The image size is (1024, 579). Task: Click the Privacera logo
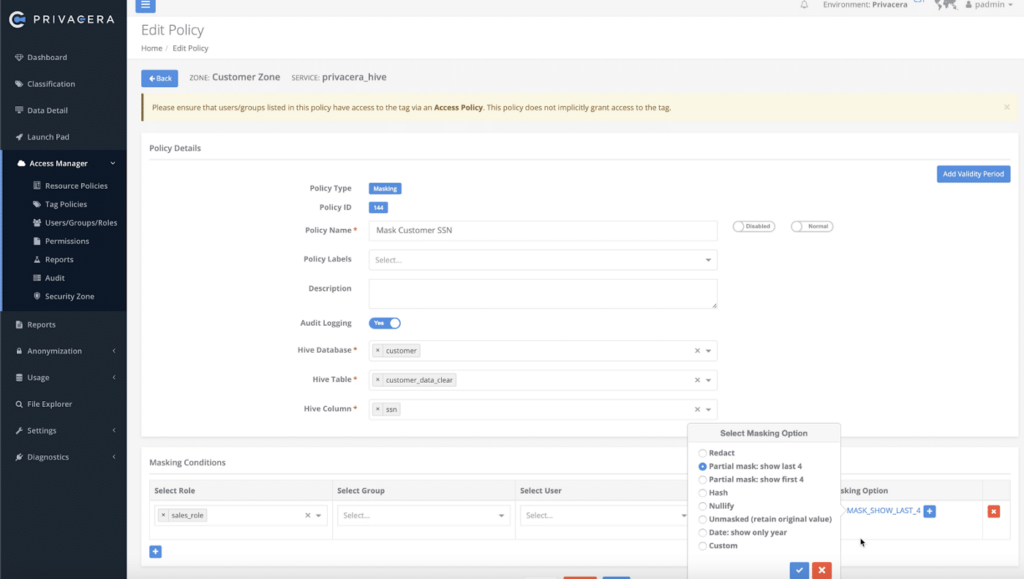click(x=60, y=18)
